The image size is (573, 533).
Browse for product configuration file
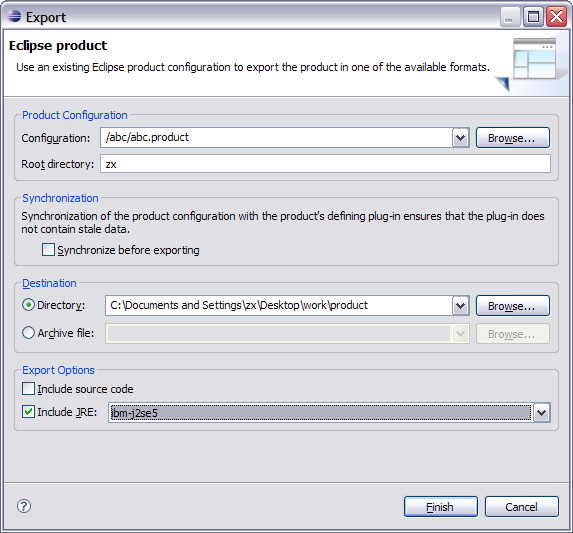pyautogui.click(x=513, y=138)
